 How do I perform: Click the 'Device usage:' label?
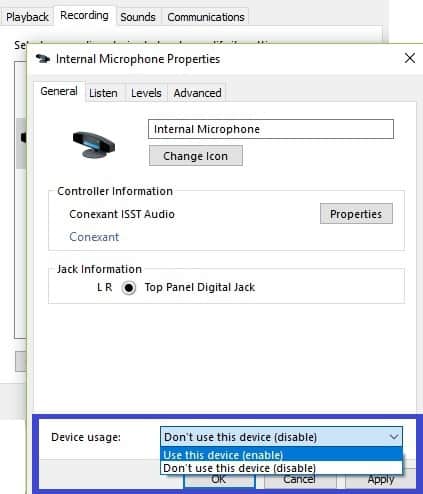(x=86, y=437)
